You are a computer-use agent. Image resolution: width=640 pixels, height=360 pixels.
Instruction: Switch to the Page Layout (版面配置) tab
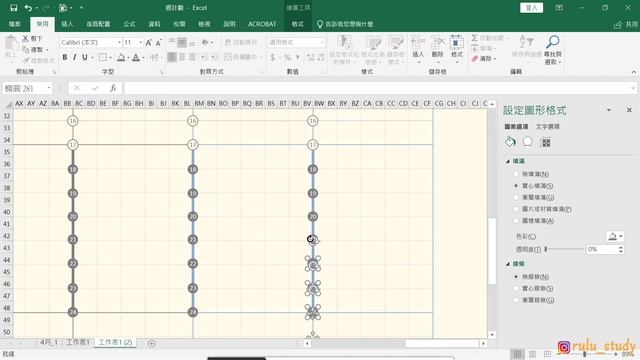98,24
